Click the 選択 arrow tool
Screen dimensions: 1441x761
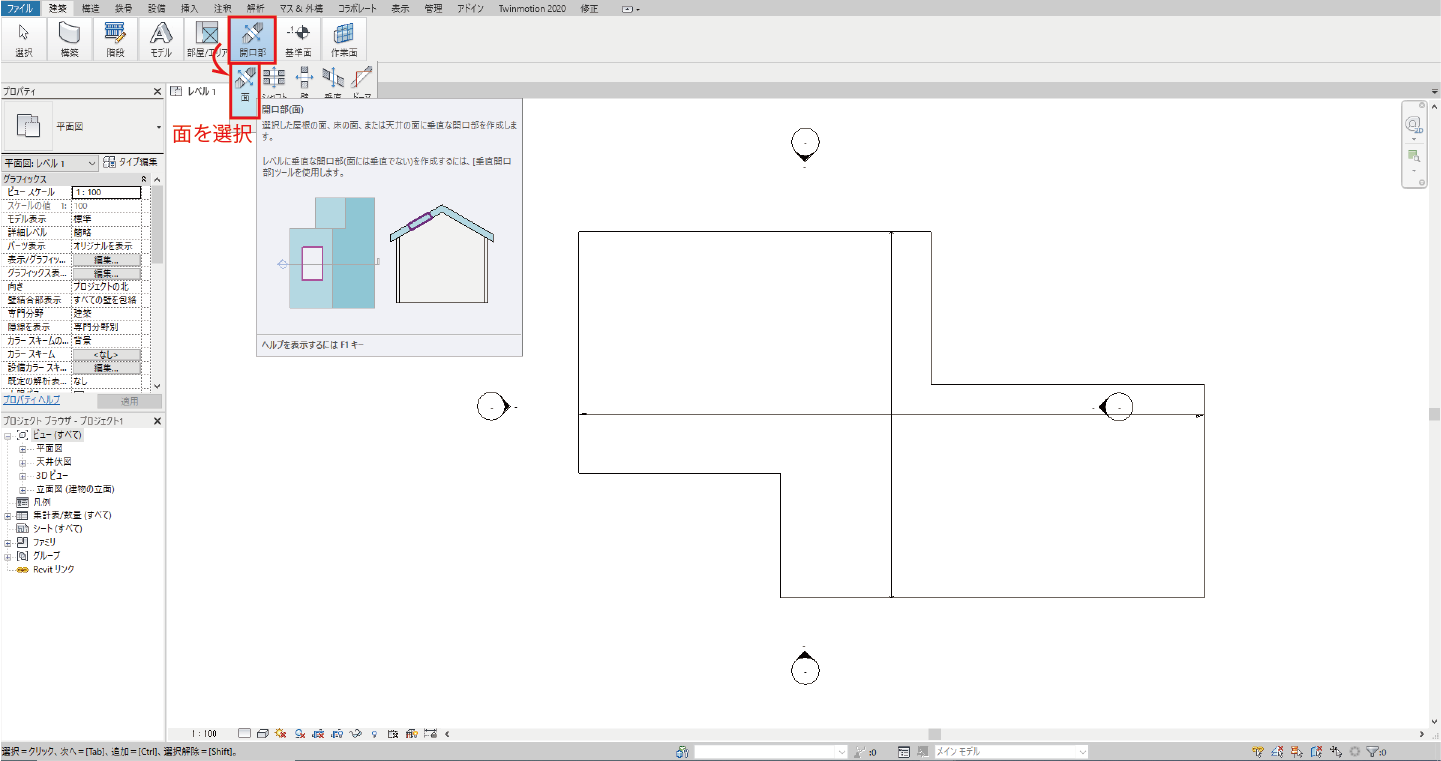tap(23, 40)
